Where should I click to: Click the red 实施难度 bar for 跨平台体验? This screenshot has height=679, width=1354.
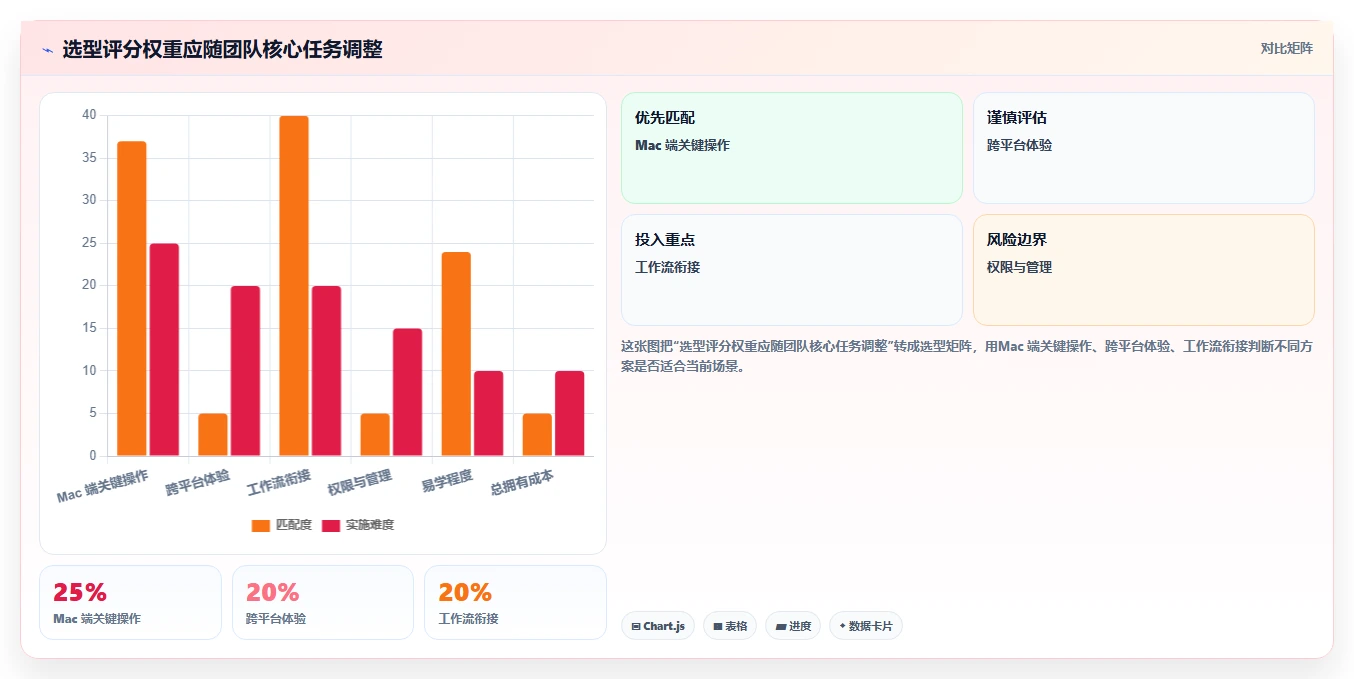245,371
